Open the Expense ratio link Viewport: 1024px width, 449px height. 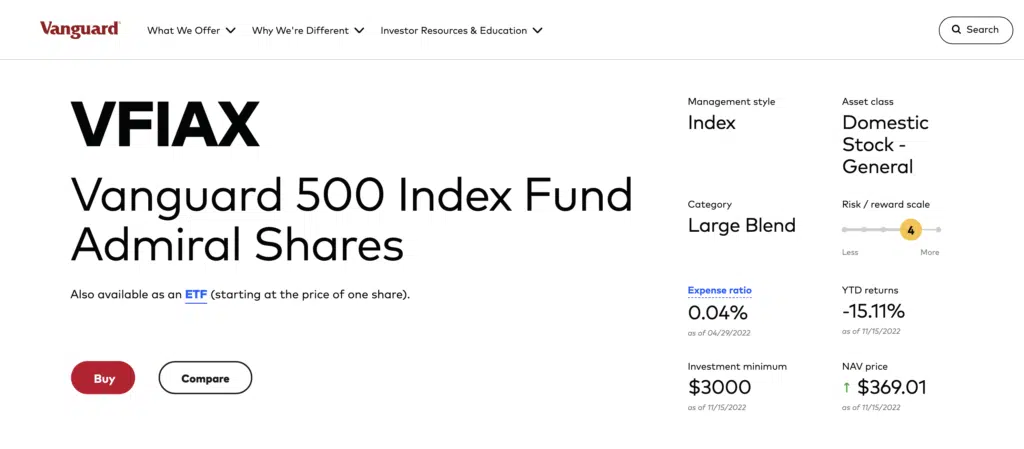pos(719,290)
